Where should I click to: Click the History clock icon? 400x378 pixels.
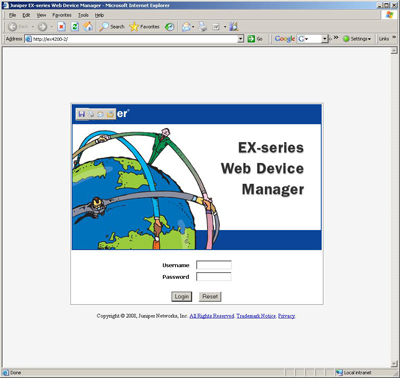(170, 27)
